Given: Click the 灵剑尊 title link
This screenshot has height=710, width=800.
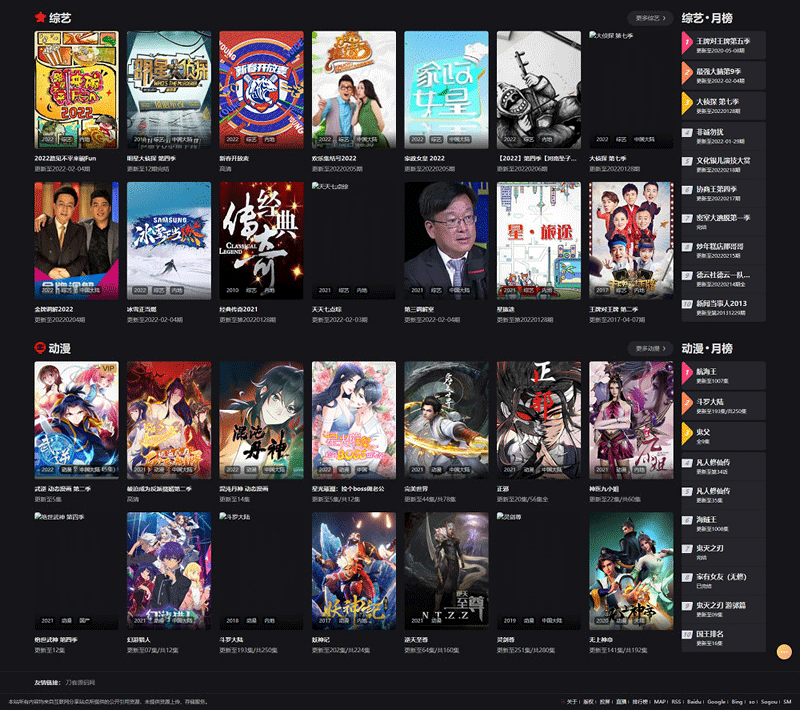Looking at the screenshot, I should [506, 640].
